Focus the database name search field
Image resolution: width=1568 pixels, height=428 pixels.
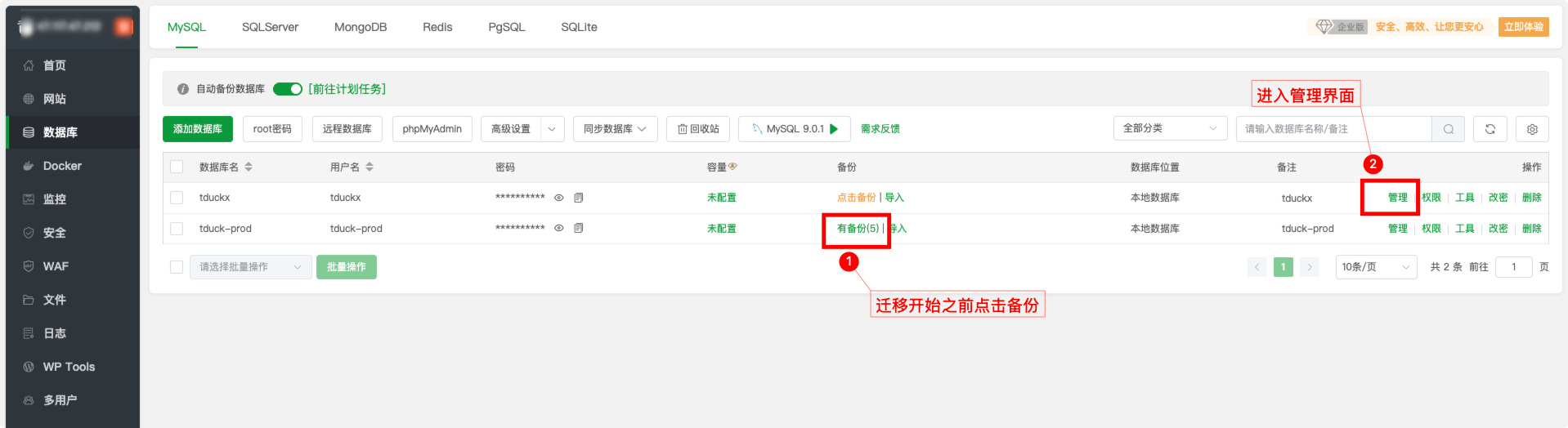coord(1333,129)
